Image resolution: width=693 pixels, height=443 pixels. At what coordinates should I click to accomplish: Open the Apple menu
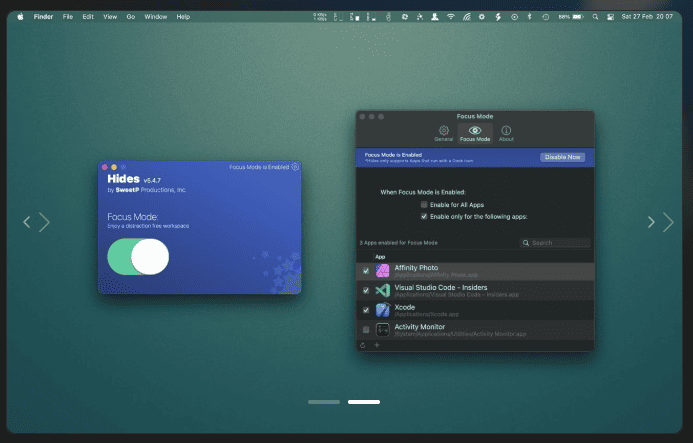coord(20,17)
